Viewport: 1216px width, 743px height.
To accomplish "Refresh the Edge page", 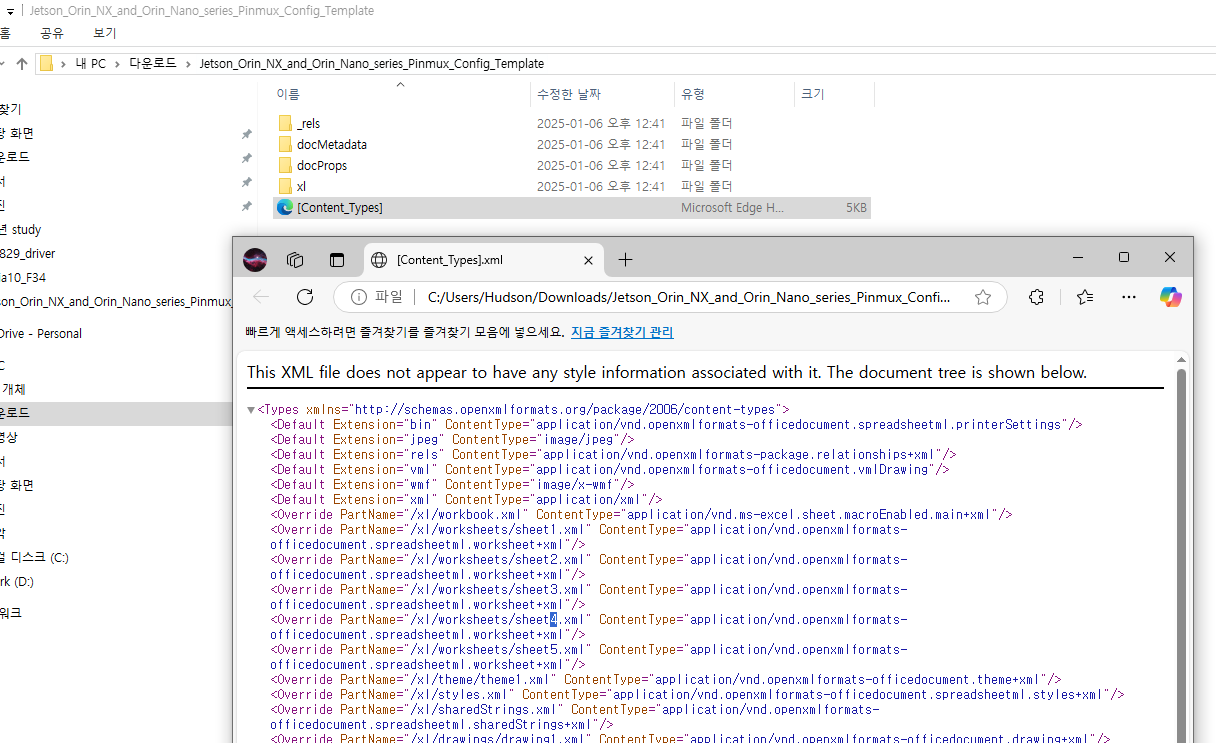I will pos(305,297).
